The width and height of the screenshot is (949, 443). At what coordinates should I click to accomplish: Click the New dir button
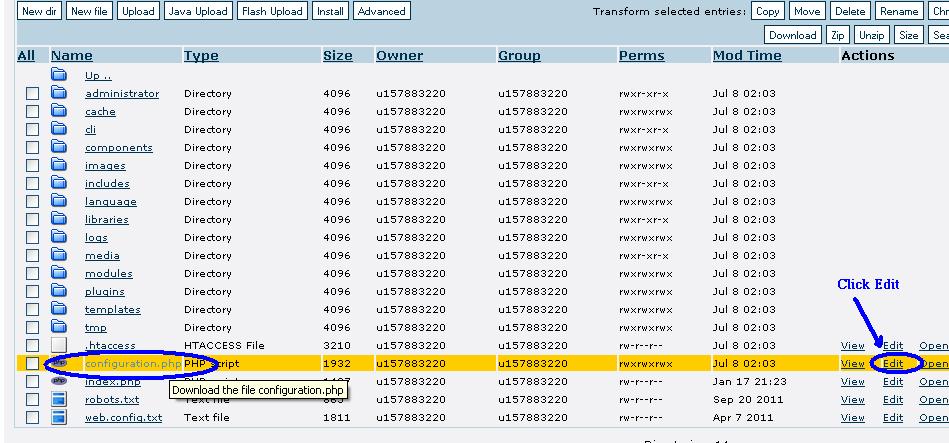tap(39, 11)
